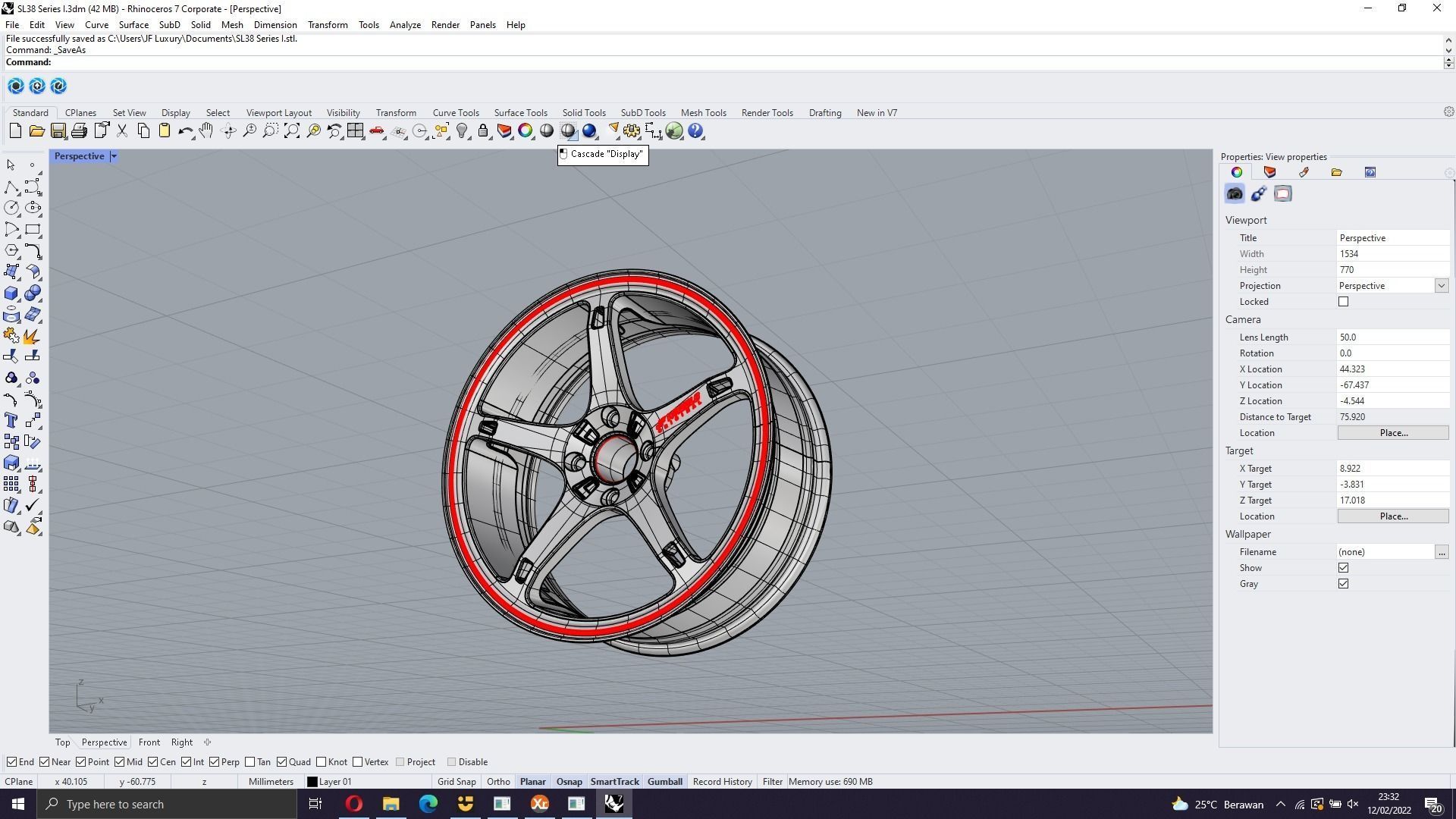This screenshot has width=1456, height=819.
Task: Open File Explorer from taskbar
Action: [x=391, y=805]
